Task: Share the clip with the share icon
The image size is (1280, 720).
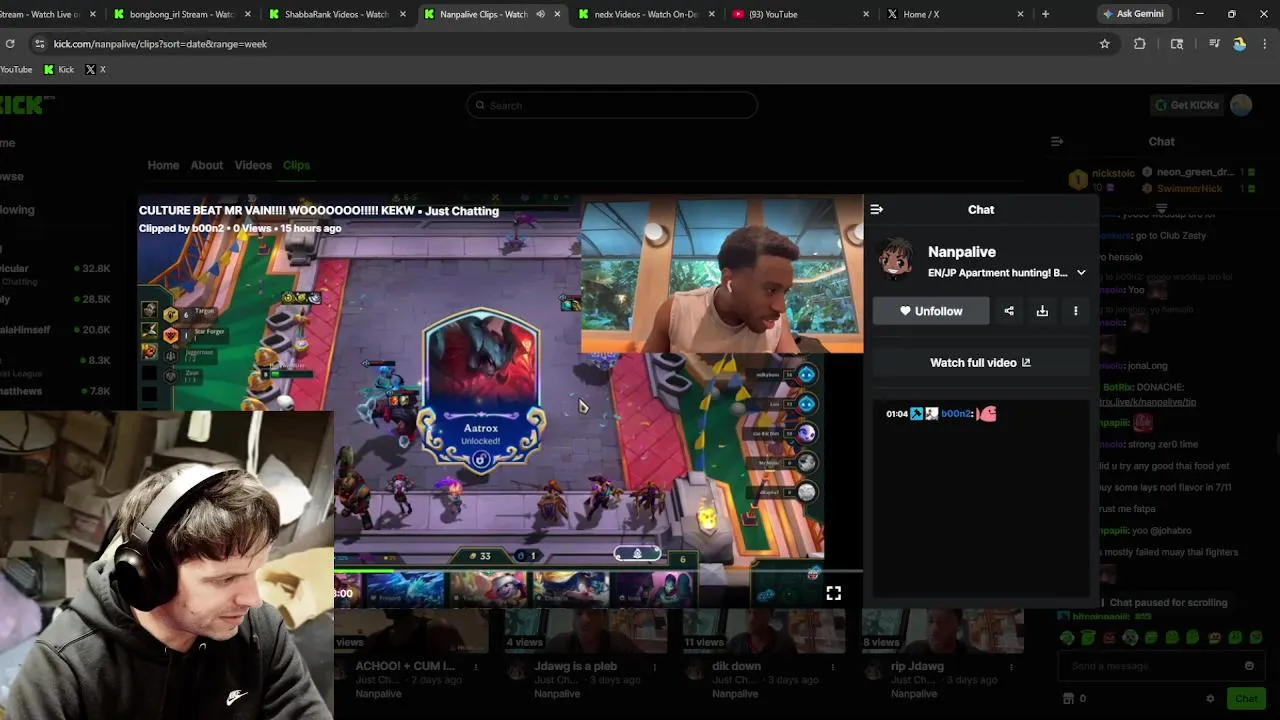Action: click(x=1009, y=311)
